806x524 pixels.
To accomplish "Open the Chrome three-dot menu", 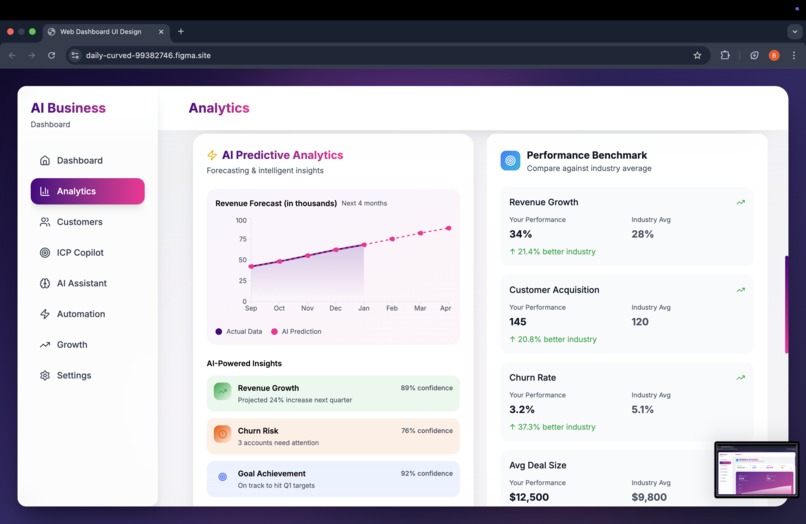I will point(794,56).
